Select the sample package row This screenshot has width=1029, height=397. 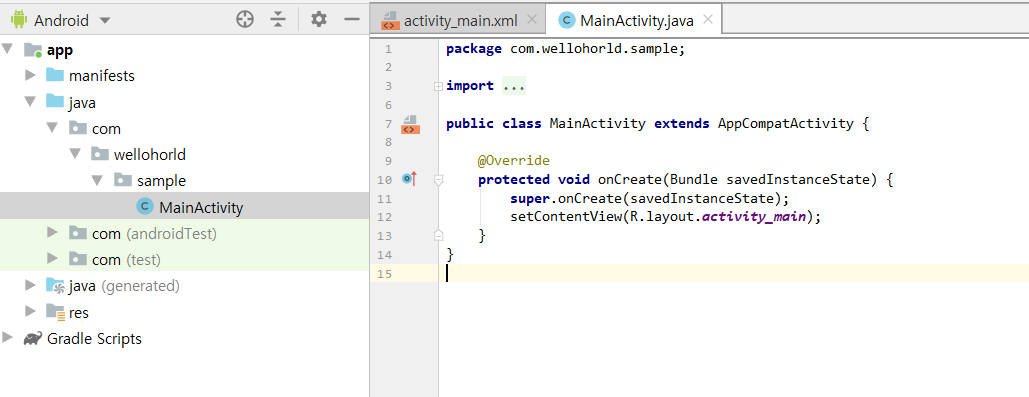tap(184, 180)
